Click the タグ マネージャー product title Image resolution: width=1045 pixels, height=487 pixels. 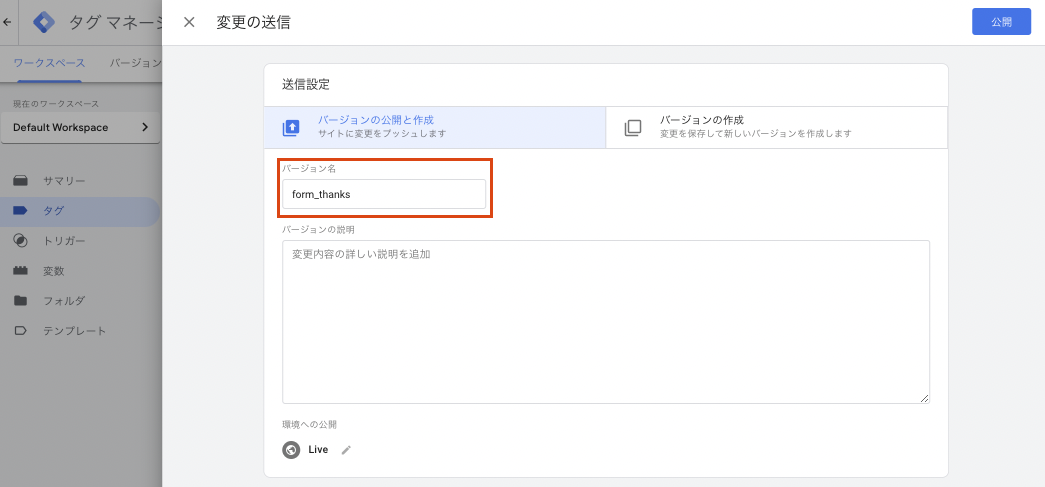116,22
